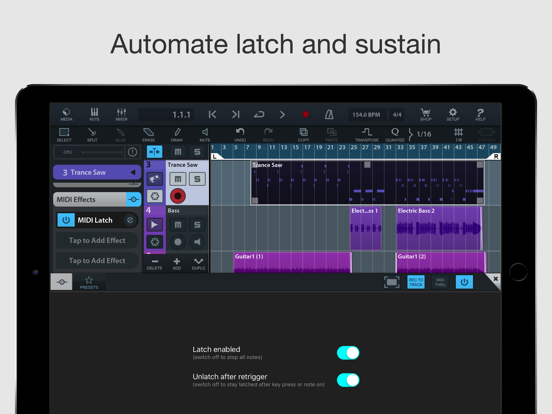Solo the Bass track
Image resolution: width=552 pixels, height=414 pixels.
point(197,225)
